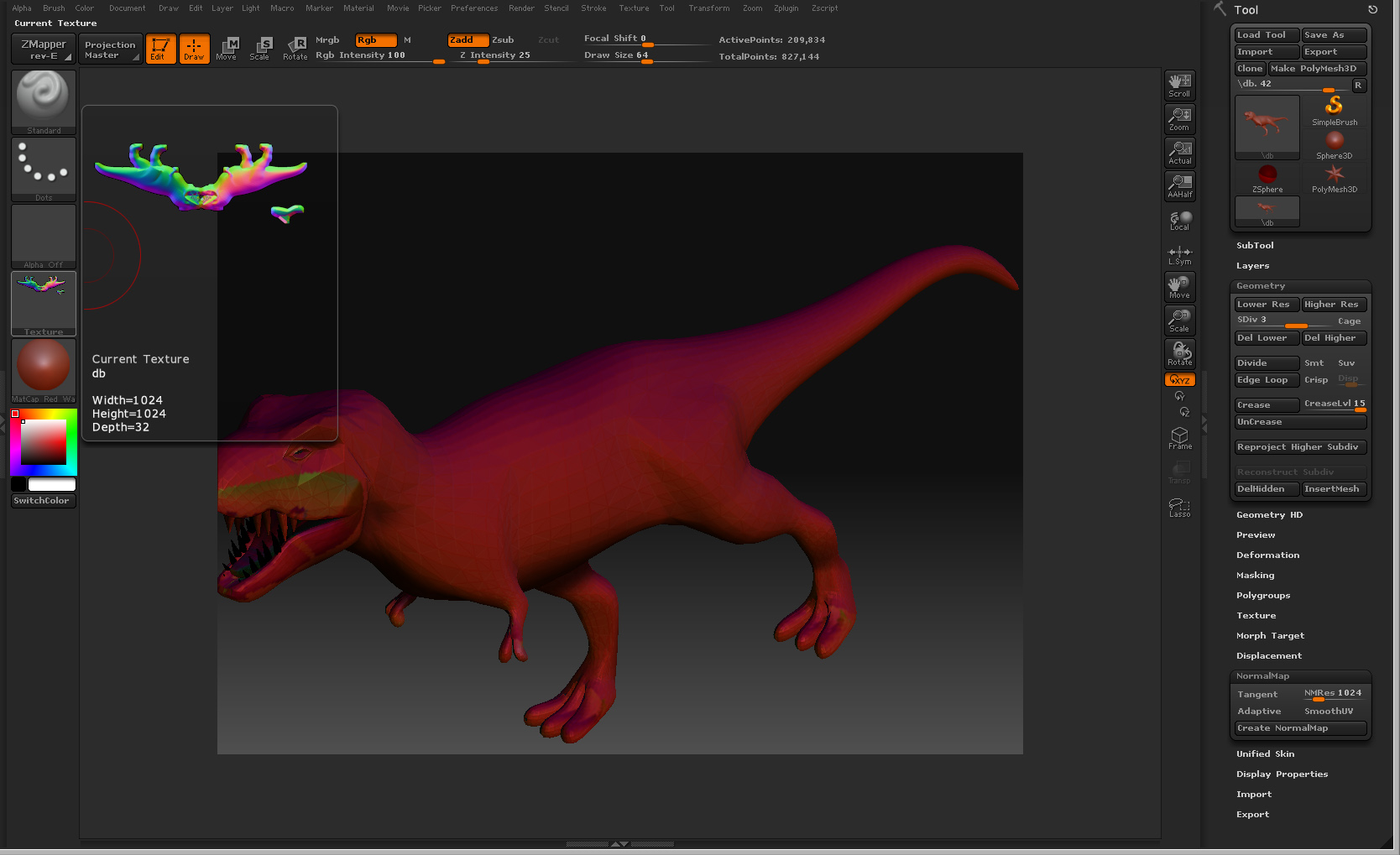Select the Lasso selection icon

[x=1179, y=507]
